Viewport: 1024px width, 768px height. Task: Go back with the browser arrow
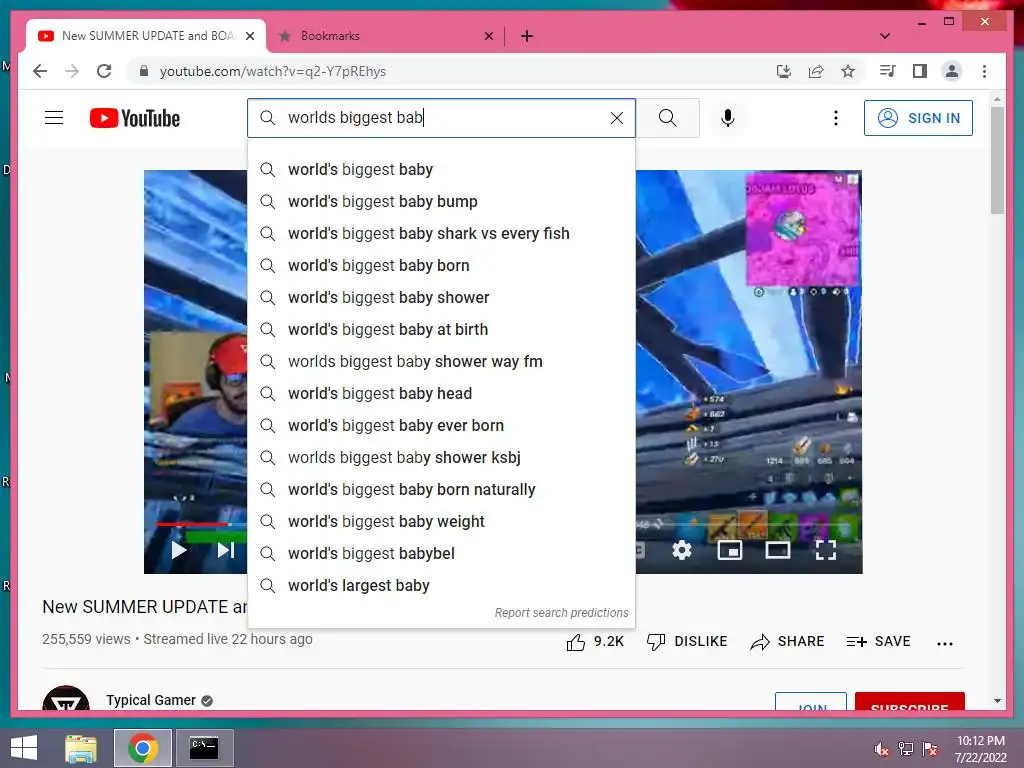click(40, 71)
